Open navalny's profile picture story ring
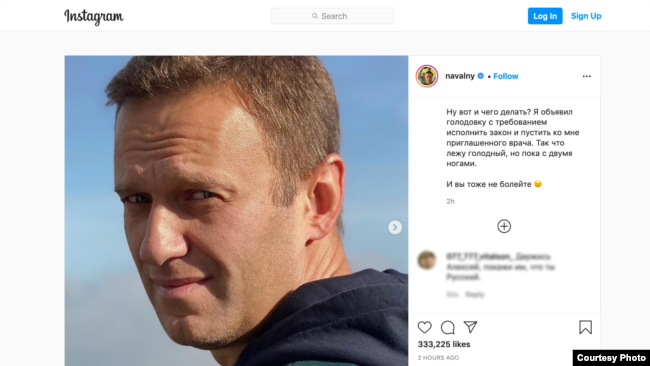The image size is (650, 366). coord(427,76)
